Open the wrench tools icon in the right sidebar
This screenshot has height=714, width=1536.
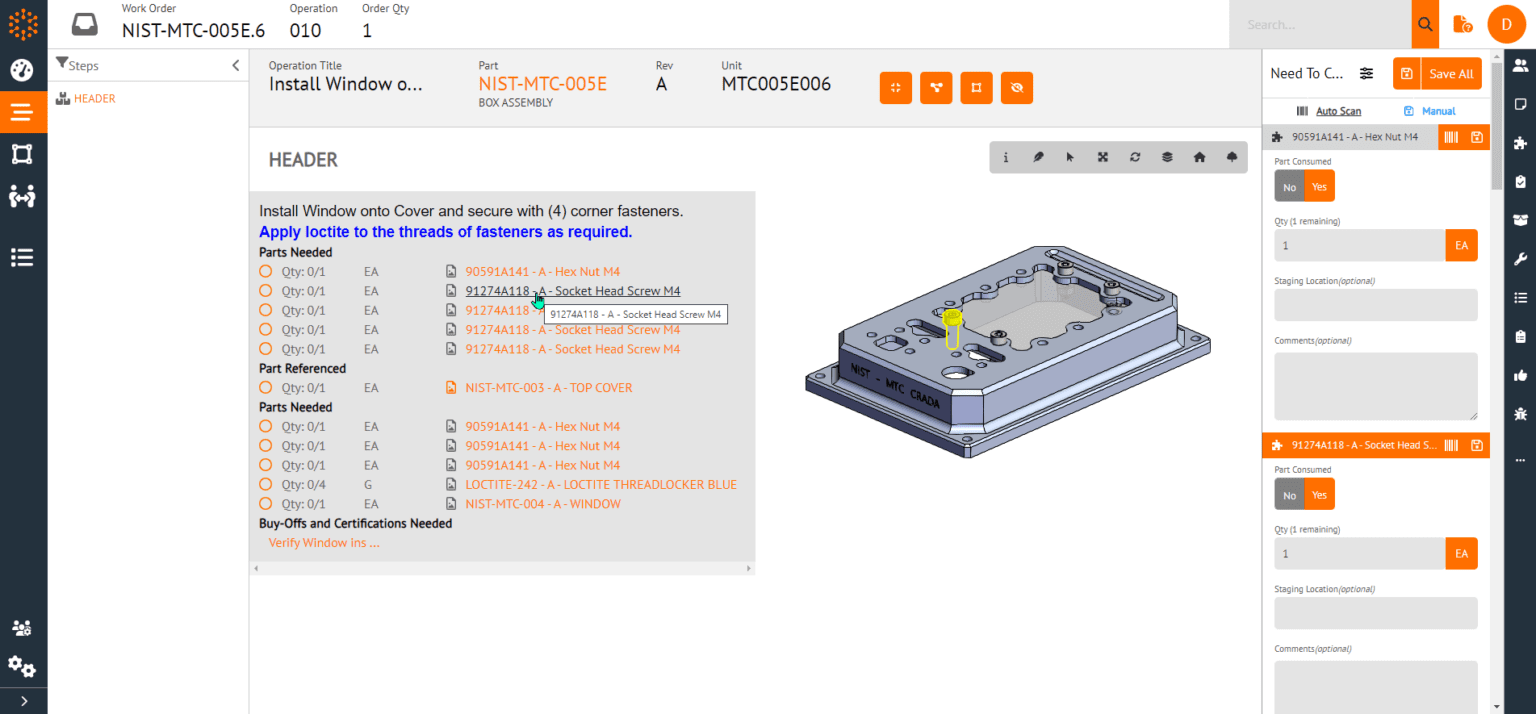(1520, 258)
